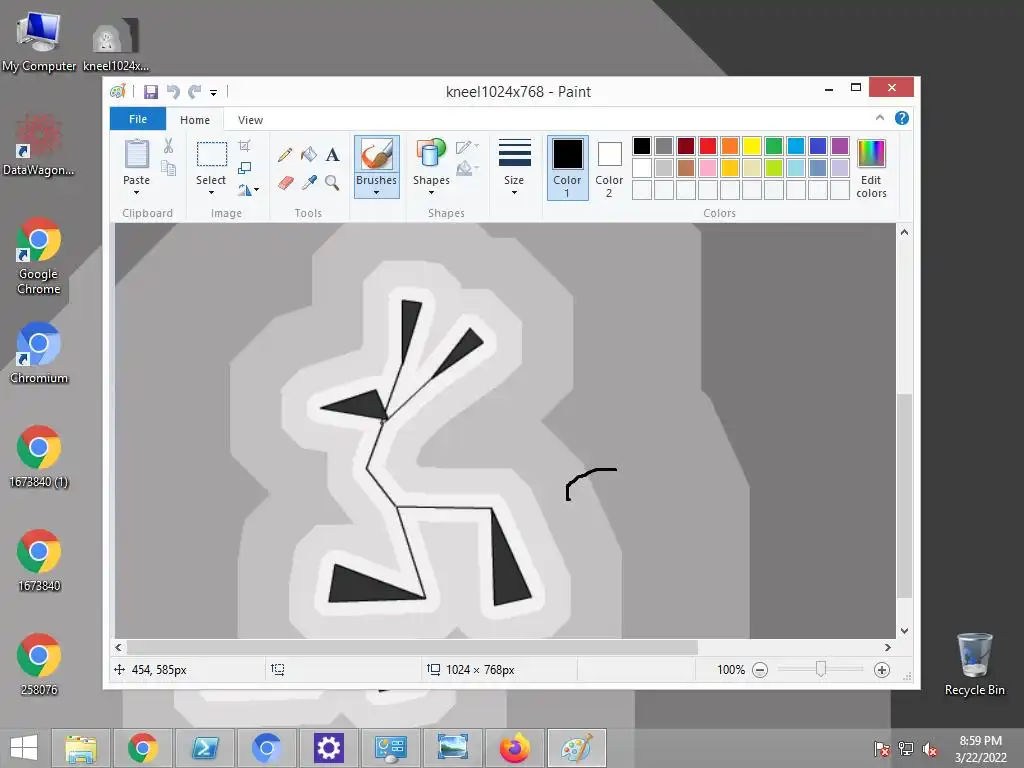This screenshot has width=1024, height=768.
Task: Click zoom in plus button
Action: [x=882, y=670]
